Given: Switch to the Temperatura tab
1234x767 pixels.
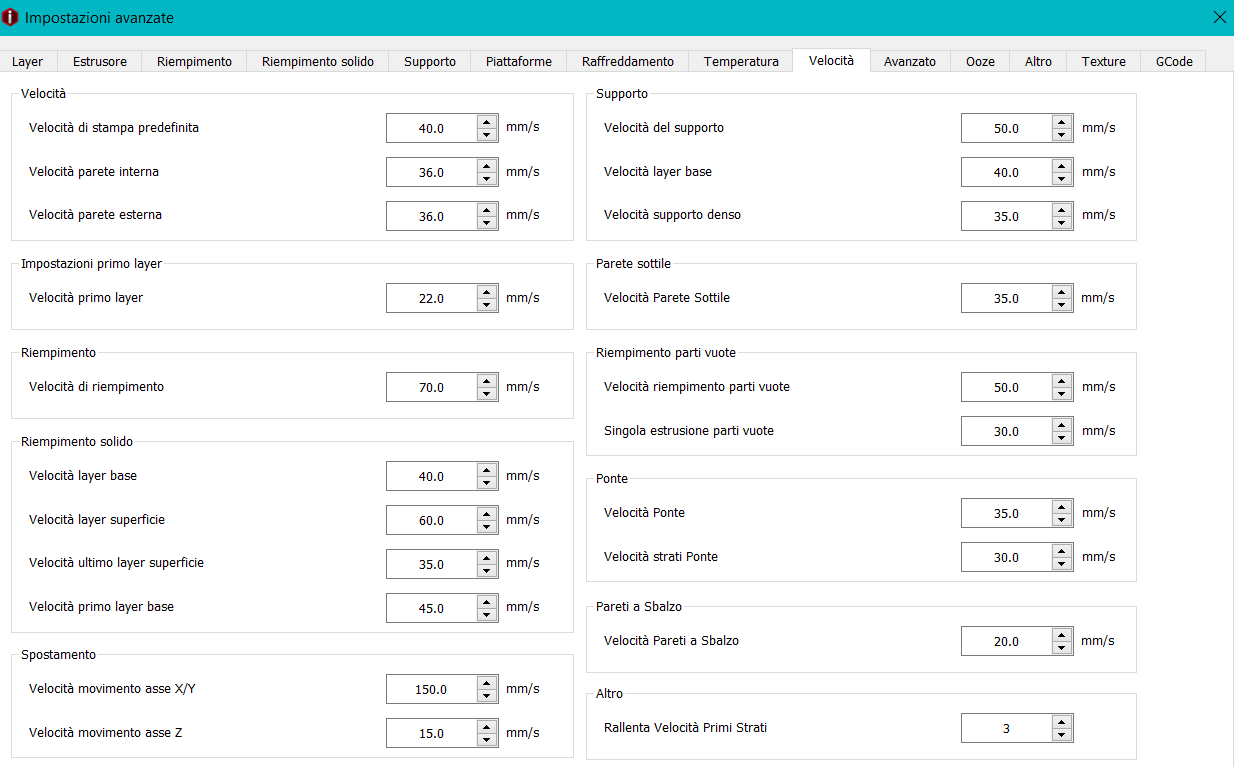Looking at the screenshot, I should pyautogui.click(x=741, y=62).
